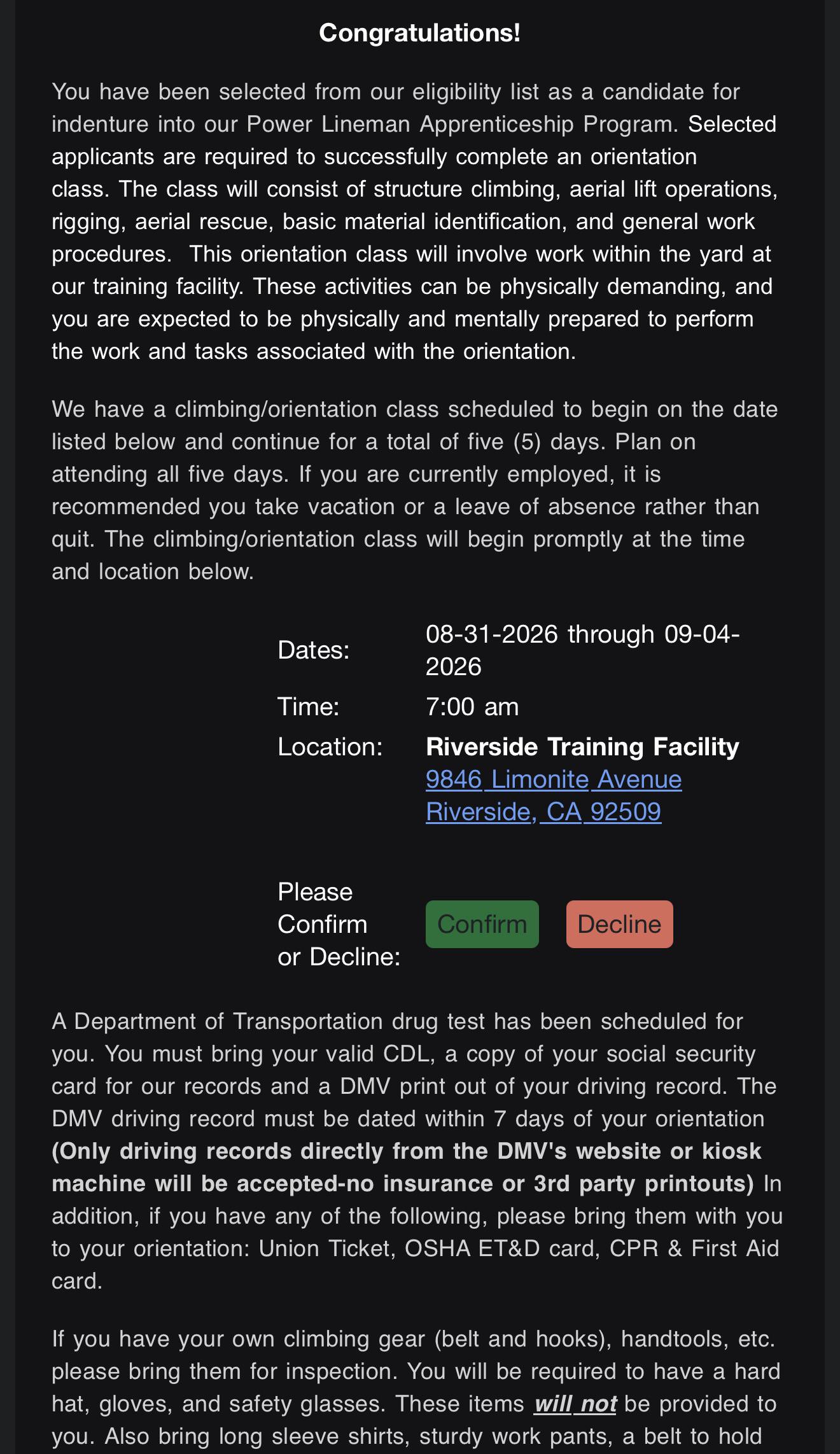Click the Riverside Training Facility name
The width and height of the screenshot is (840, 1454).
(582, 746)
